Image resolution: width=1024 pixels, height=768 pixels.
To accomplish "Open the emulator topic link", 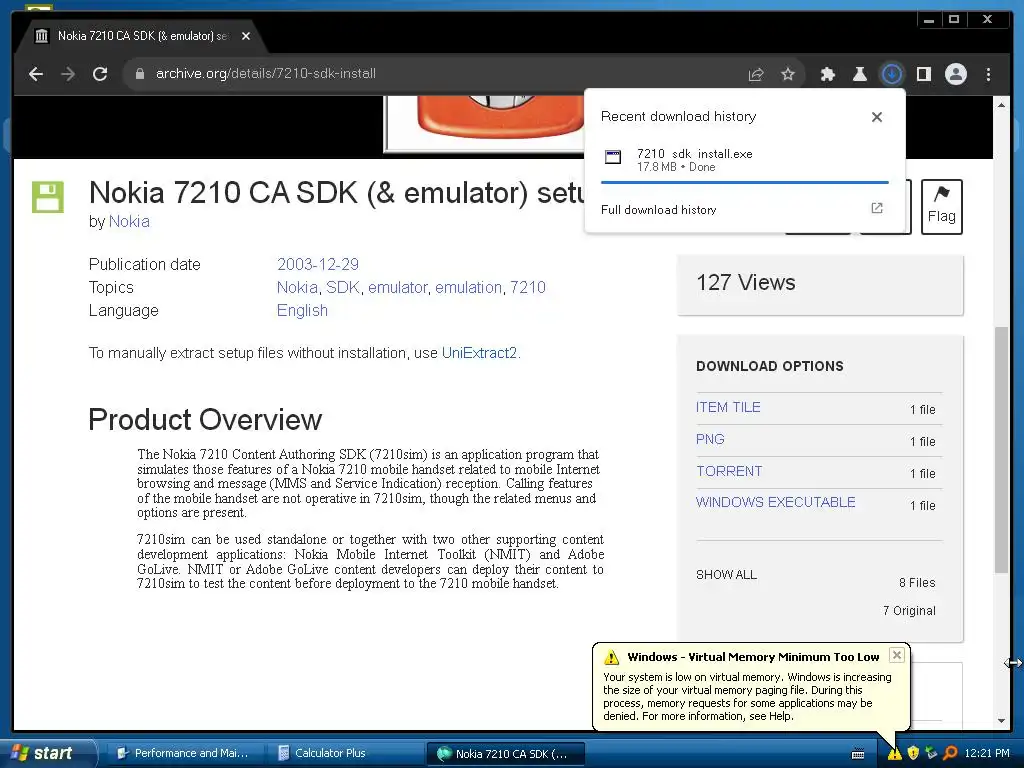I will point(397,287).
